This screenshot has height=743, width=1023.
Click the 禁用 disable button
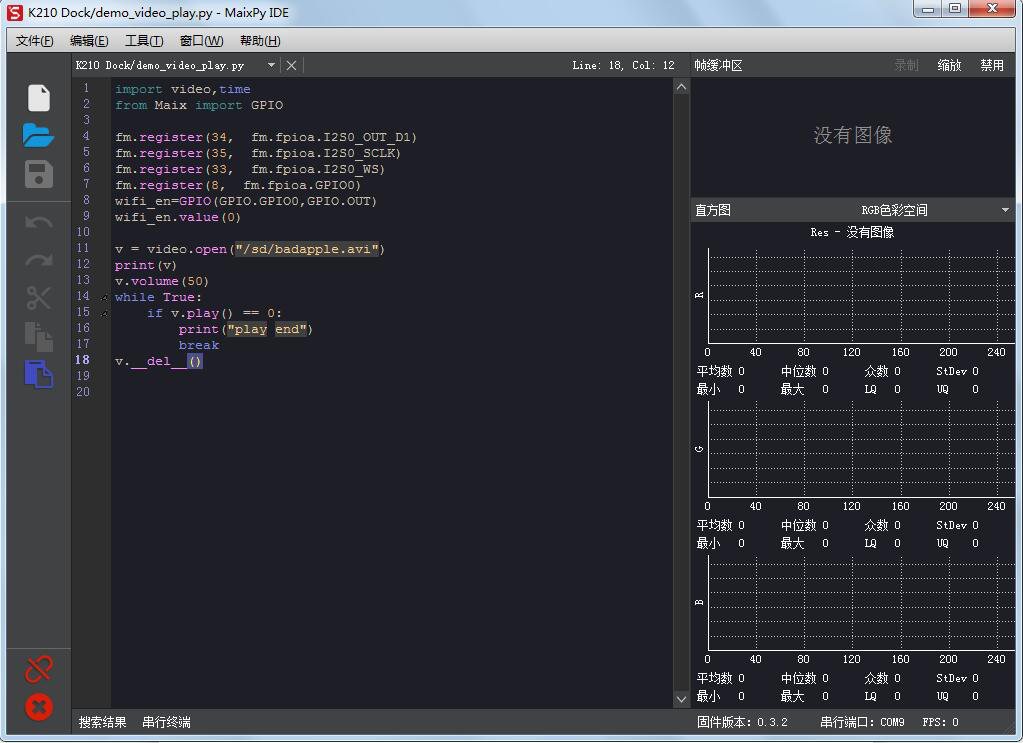click(992, 65)
